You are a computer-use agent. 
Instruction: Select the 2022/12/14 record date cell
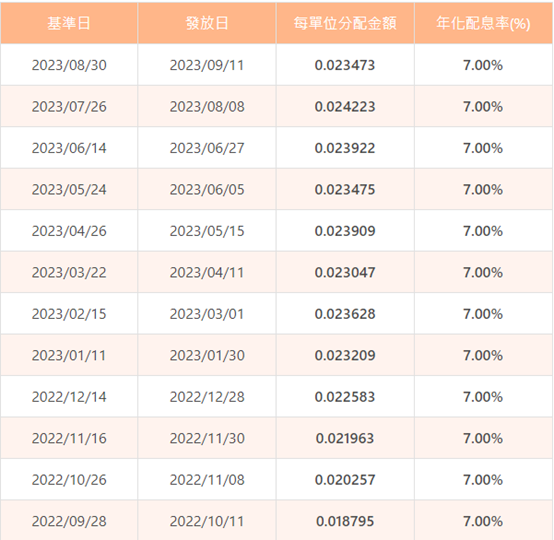pos(69,397)
